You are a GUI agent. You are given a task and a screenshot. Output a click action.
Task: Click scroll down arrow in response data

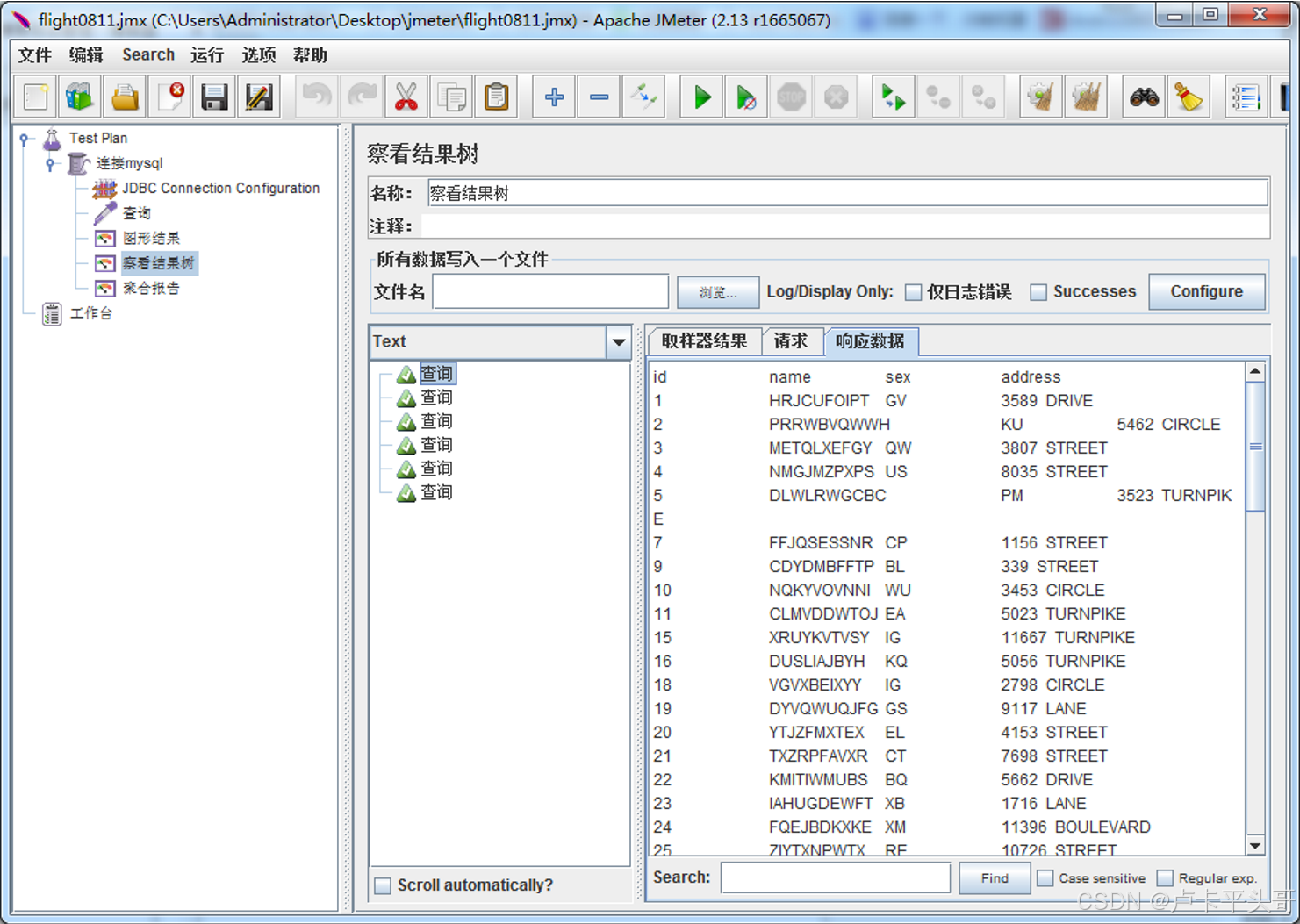coord(1255,846)
